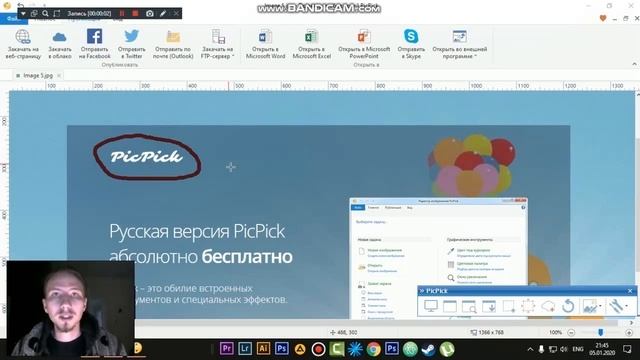Screen dimensions: 640x360
Task: Open Camtasia green icon in taskbar
Action: pyautogui.click(x=337, y=349)
